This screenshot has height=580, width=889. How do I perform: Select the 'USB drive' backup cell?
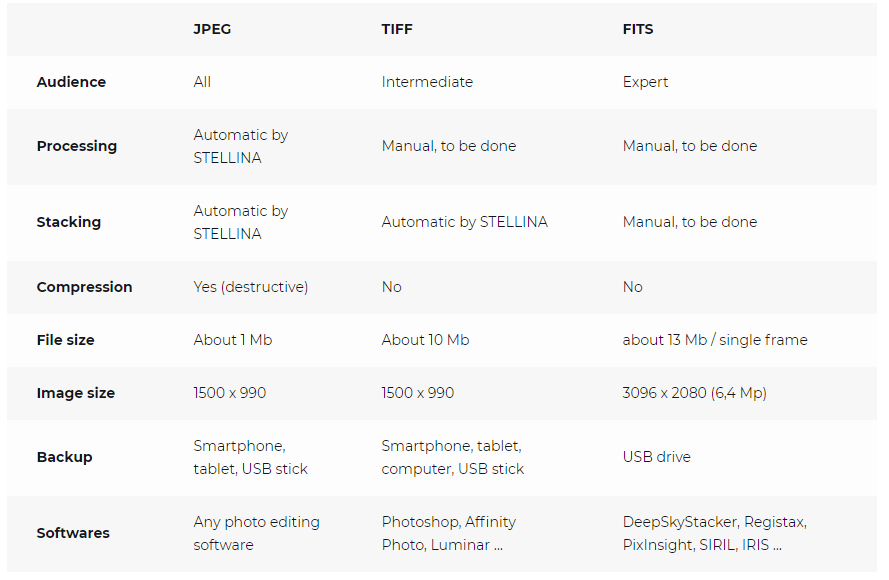[657, 457]
